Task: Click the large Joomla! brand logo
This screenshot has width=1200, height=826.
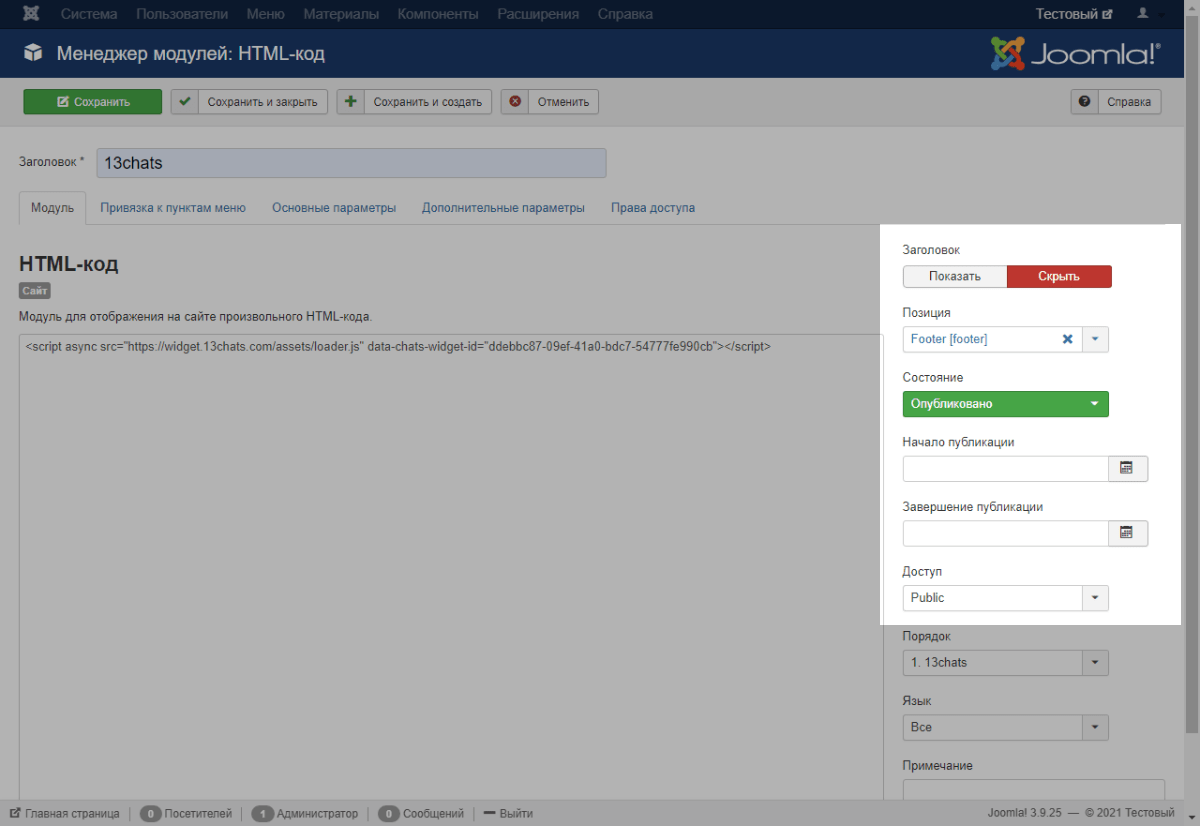Action: pos(1076,53)
